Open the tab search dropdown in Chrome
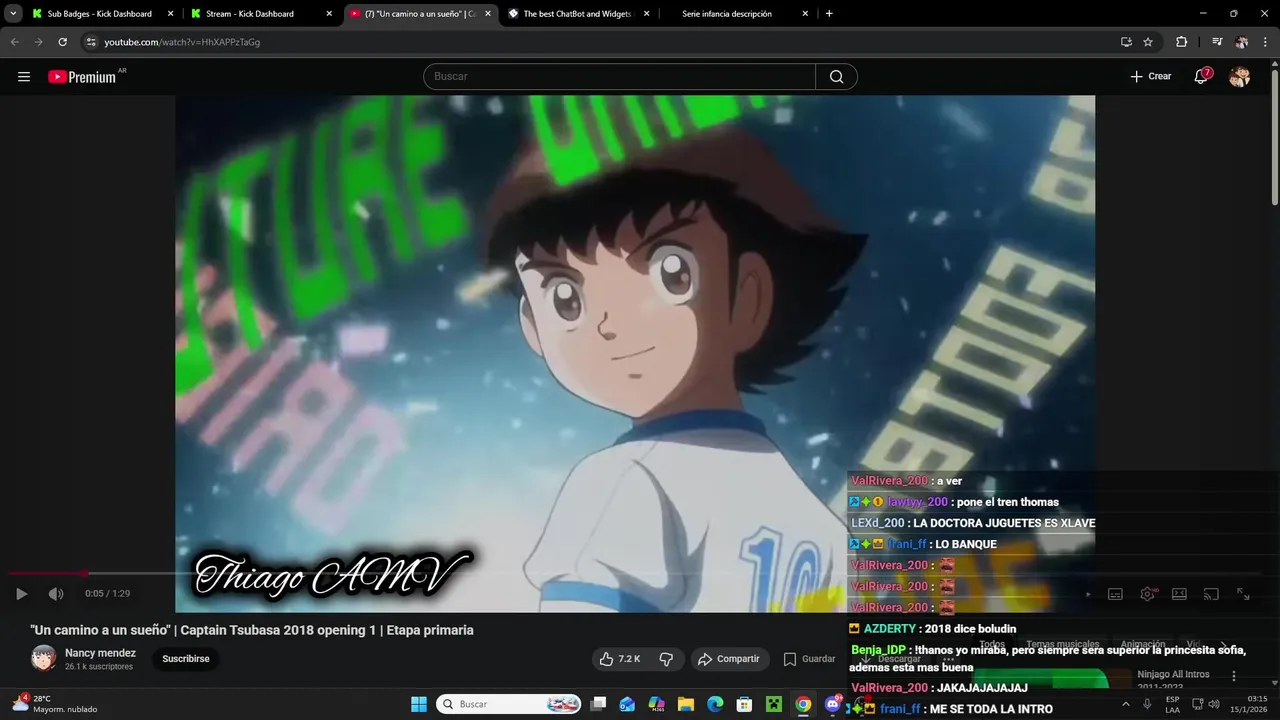This screenshot has height=720, width=1280. [13, 14]
